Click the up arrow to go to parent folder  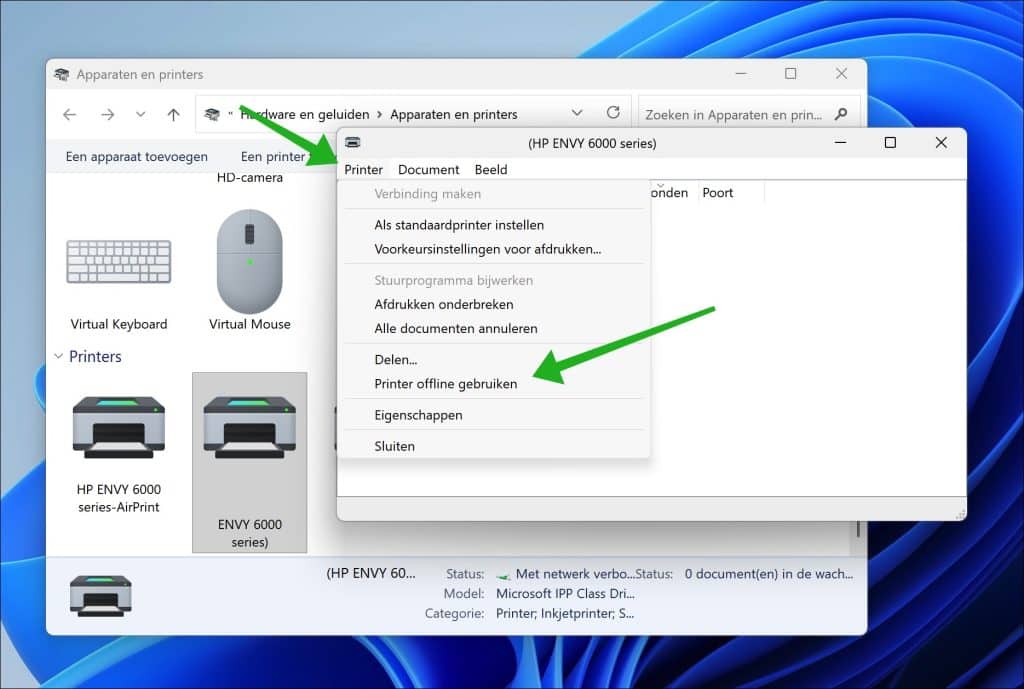coord(176,114)
